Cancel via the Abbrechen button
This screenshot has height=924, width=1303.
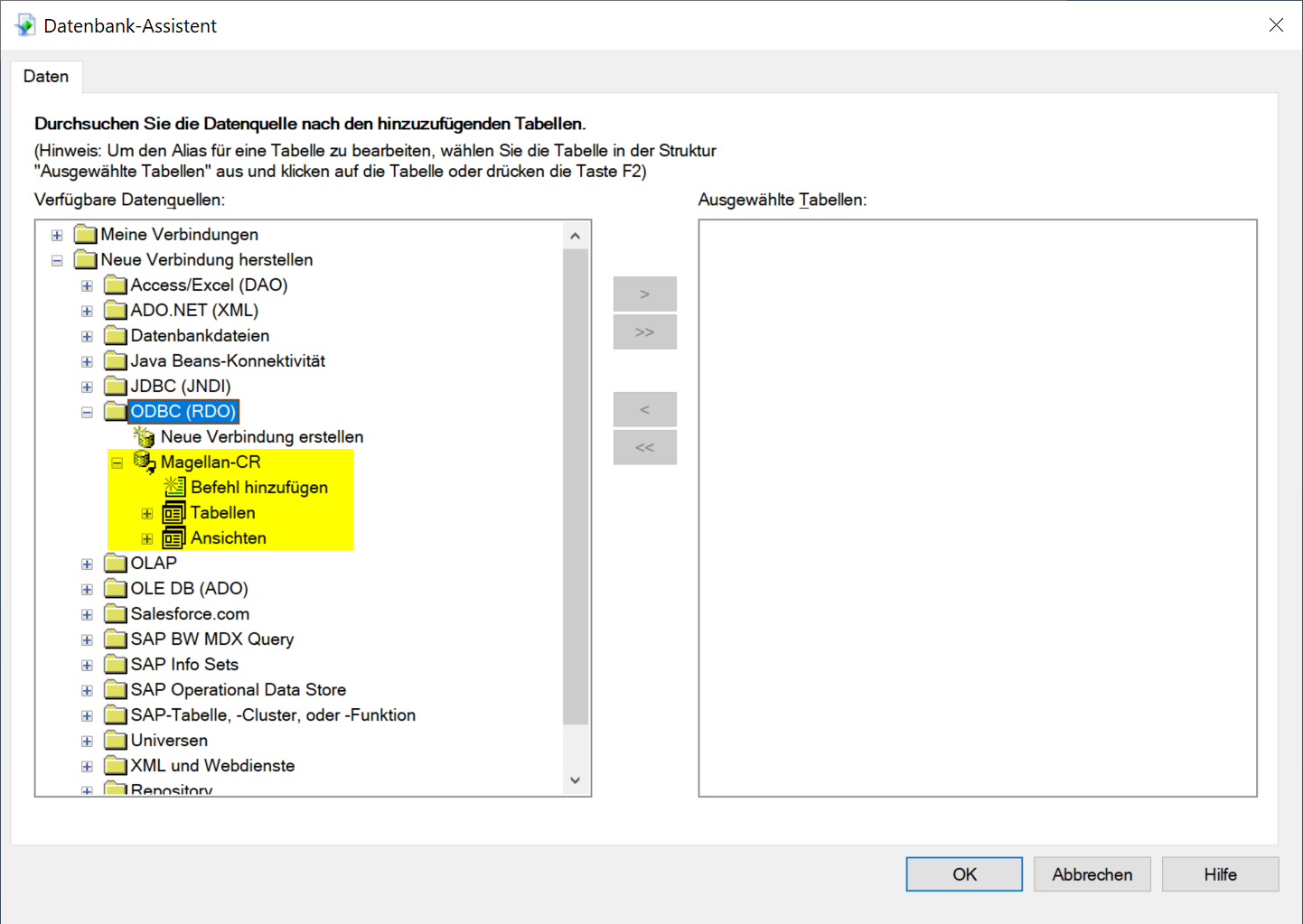tap(1092, 874)
